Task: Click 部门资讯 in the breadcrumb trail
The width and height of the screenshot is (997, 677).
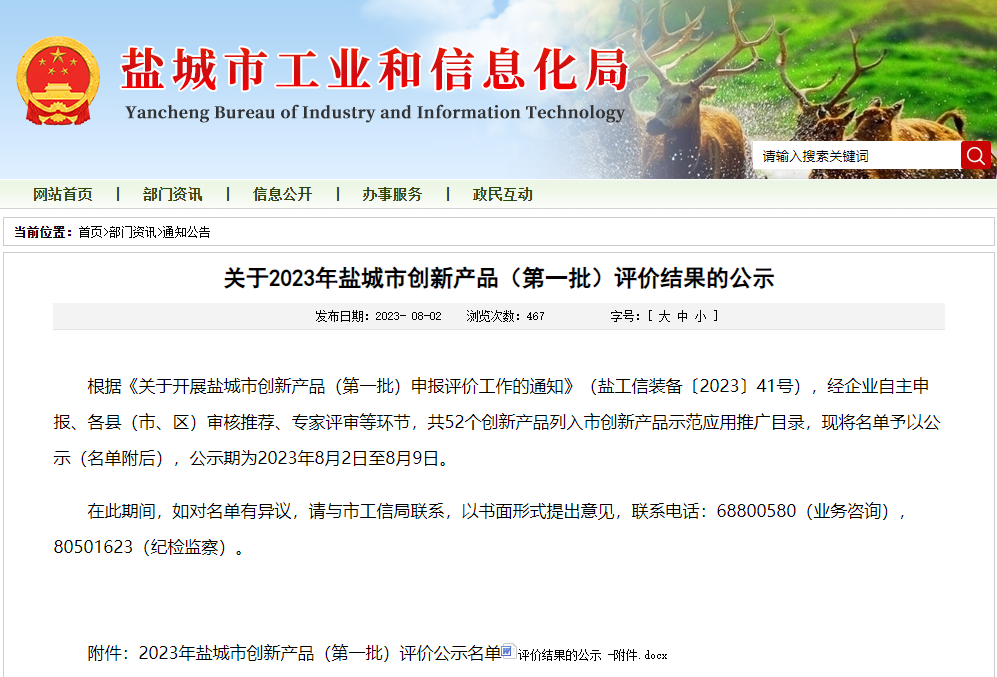Action: [132, 232]
